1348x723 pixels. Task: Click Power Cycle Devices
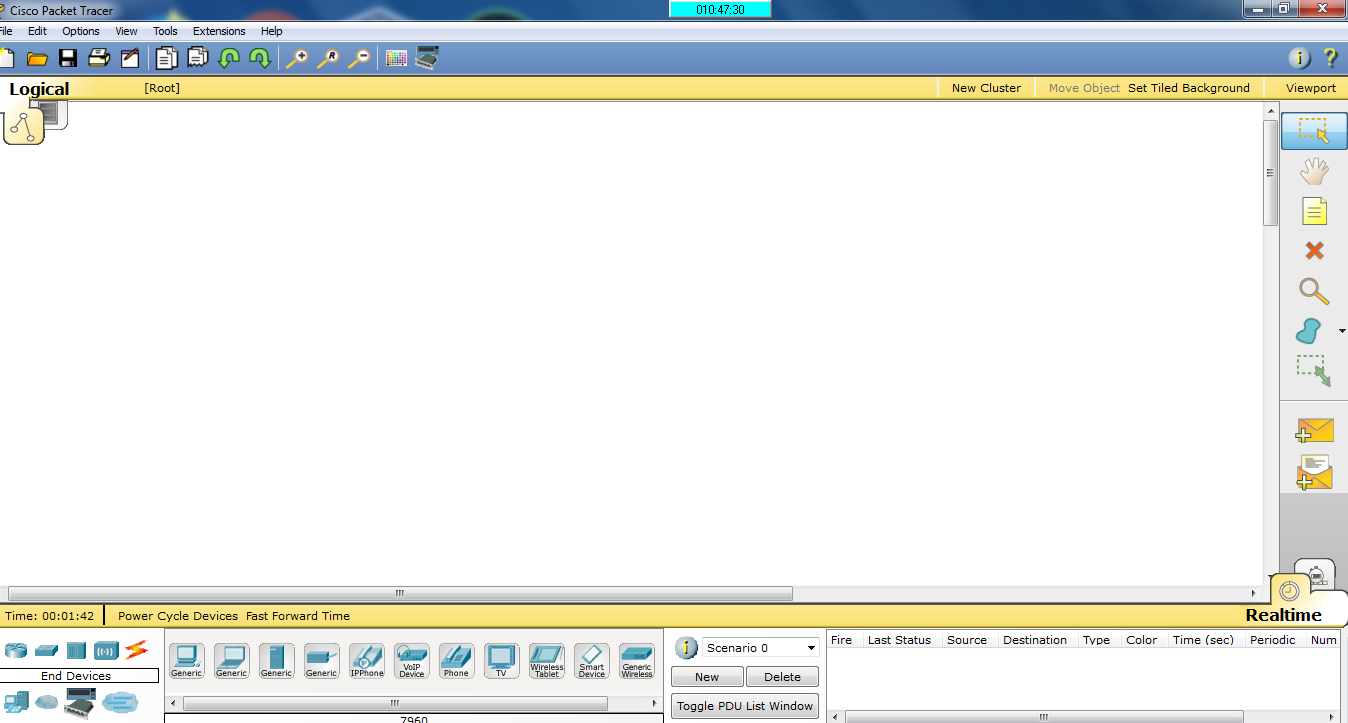tap(178, 616)
